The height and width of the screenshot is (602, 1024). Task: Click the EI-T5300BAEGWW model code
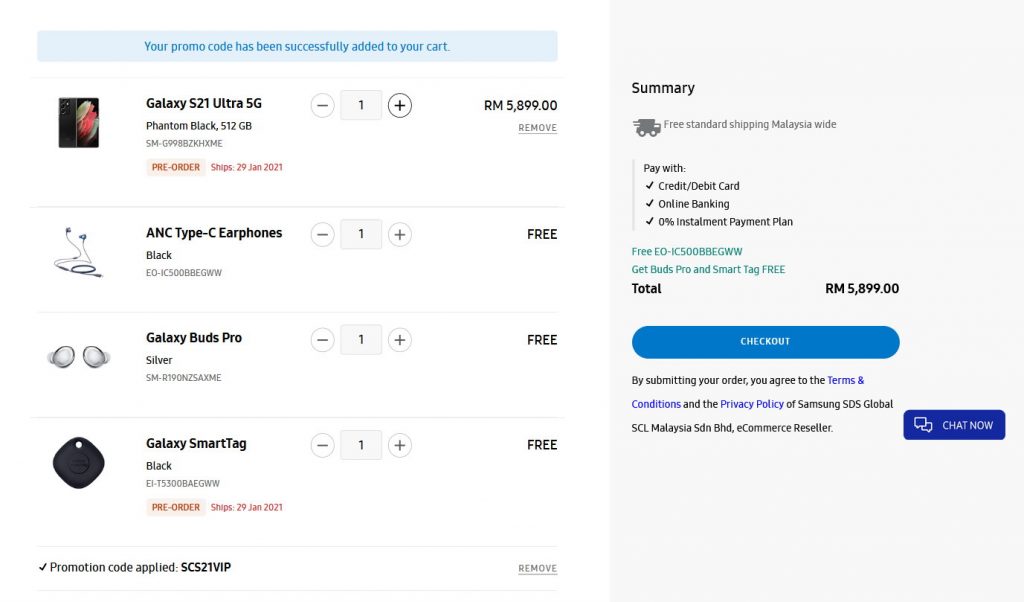(183, 484)
